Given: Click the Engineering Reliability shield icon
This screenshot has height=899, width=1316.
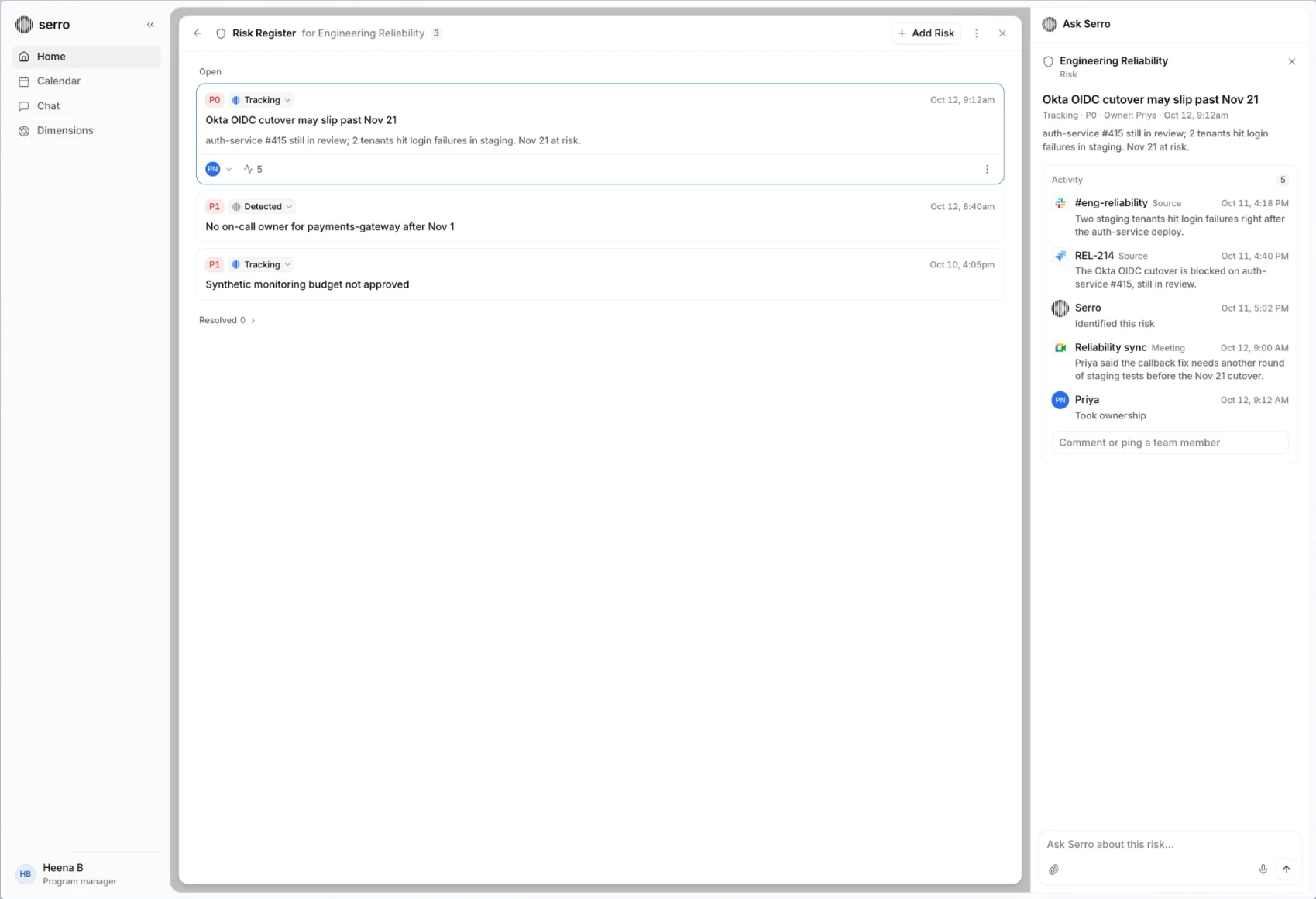Looking at the screenshot, I should 1048,61.
